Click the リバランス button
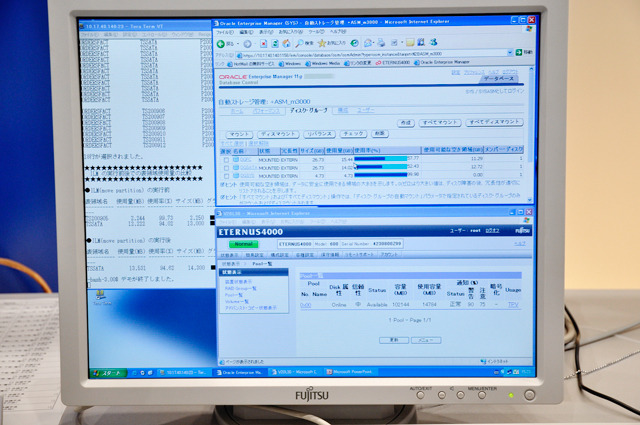 [x=320, y=134]
